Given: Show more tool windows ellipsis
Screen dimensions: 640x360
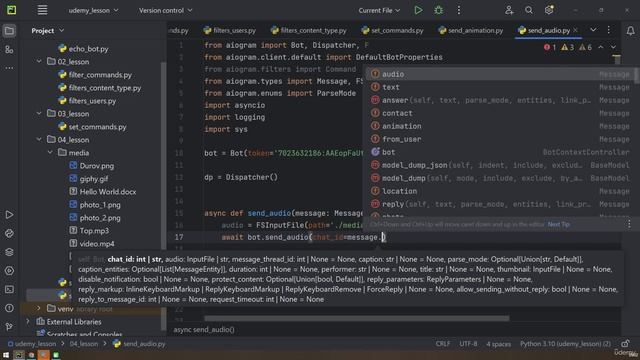Looking at the screenshot, I should pos(9,68).
